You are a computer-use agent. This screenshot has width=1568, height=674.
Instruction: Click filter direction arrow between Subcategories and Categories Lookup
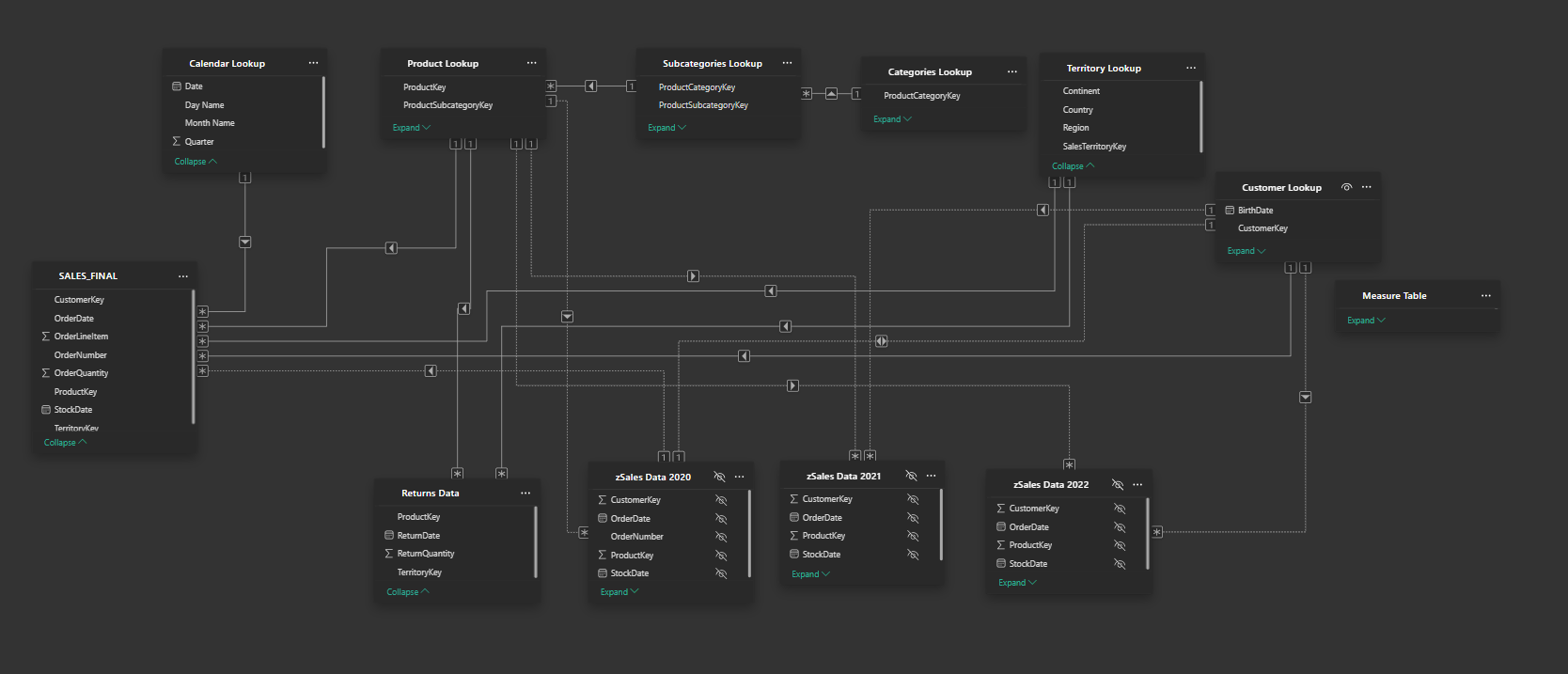831,94
